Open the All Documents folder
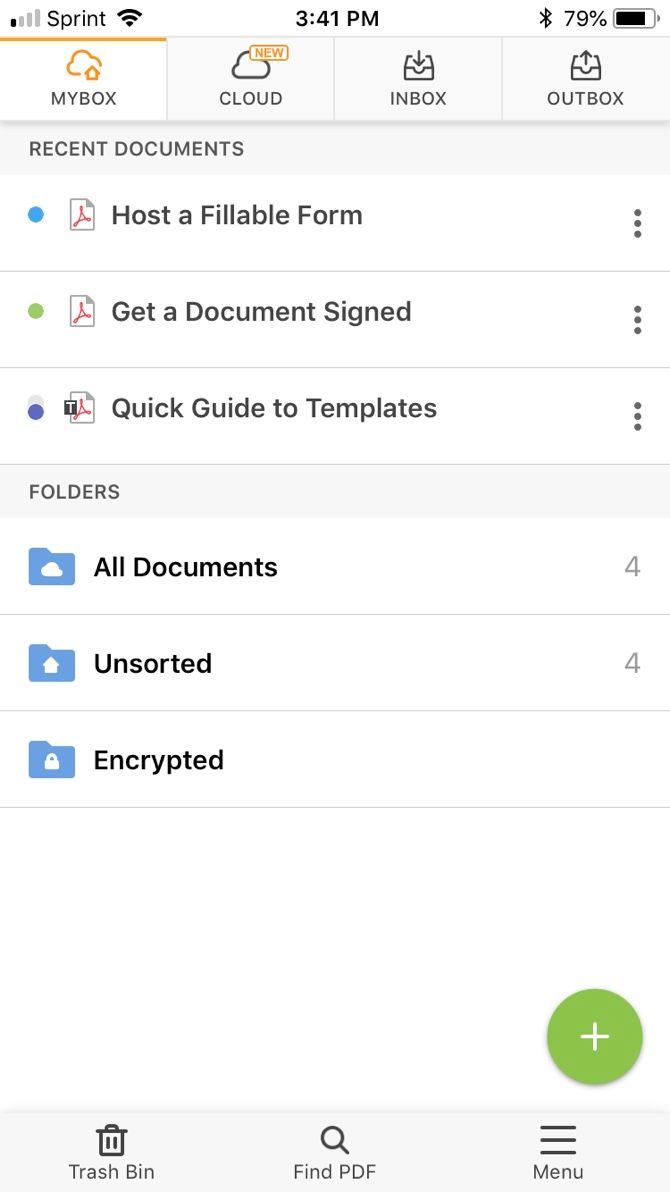This screenshot has width=670, height=1192. [x=186, y=567]
